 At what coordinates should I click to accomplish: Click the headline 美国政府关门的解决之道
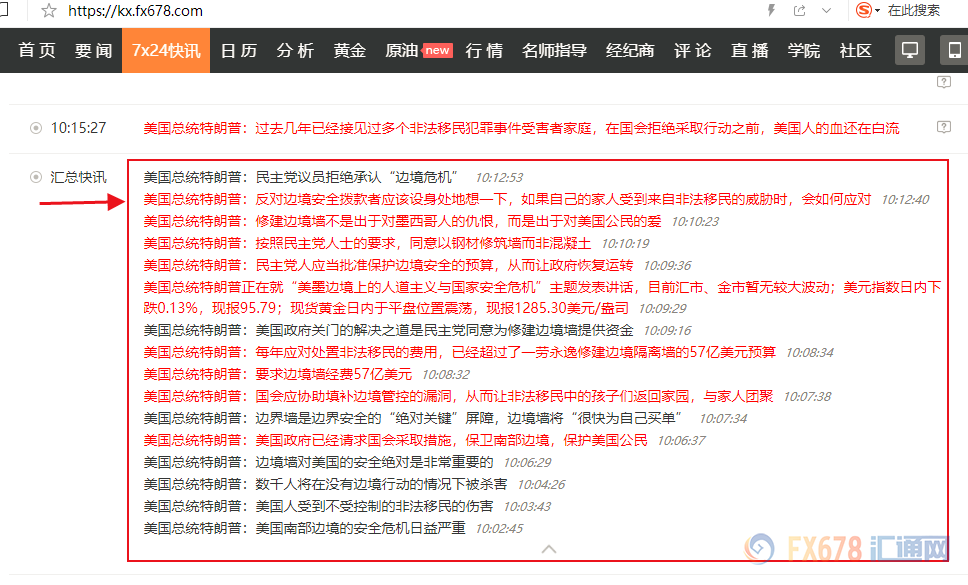[388, 330]
